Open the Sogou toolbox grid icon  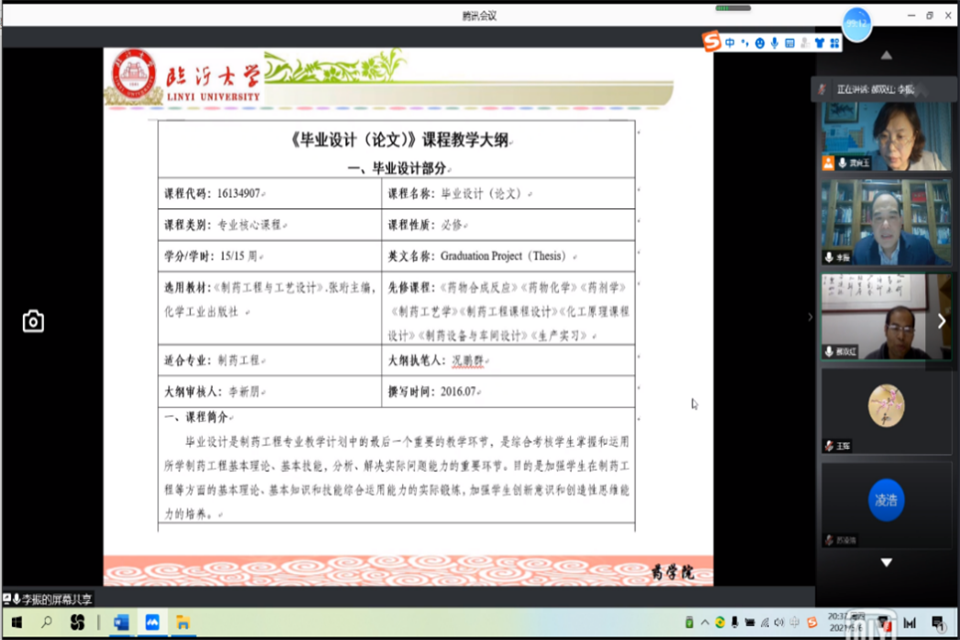click(x=834, y=43)
